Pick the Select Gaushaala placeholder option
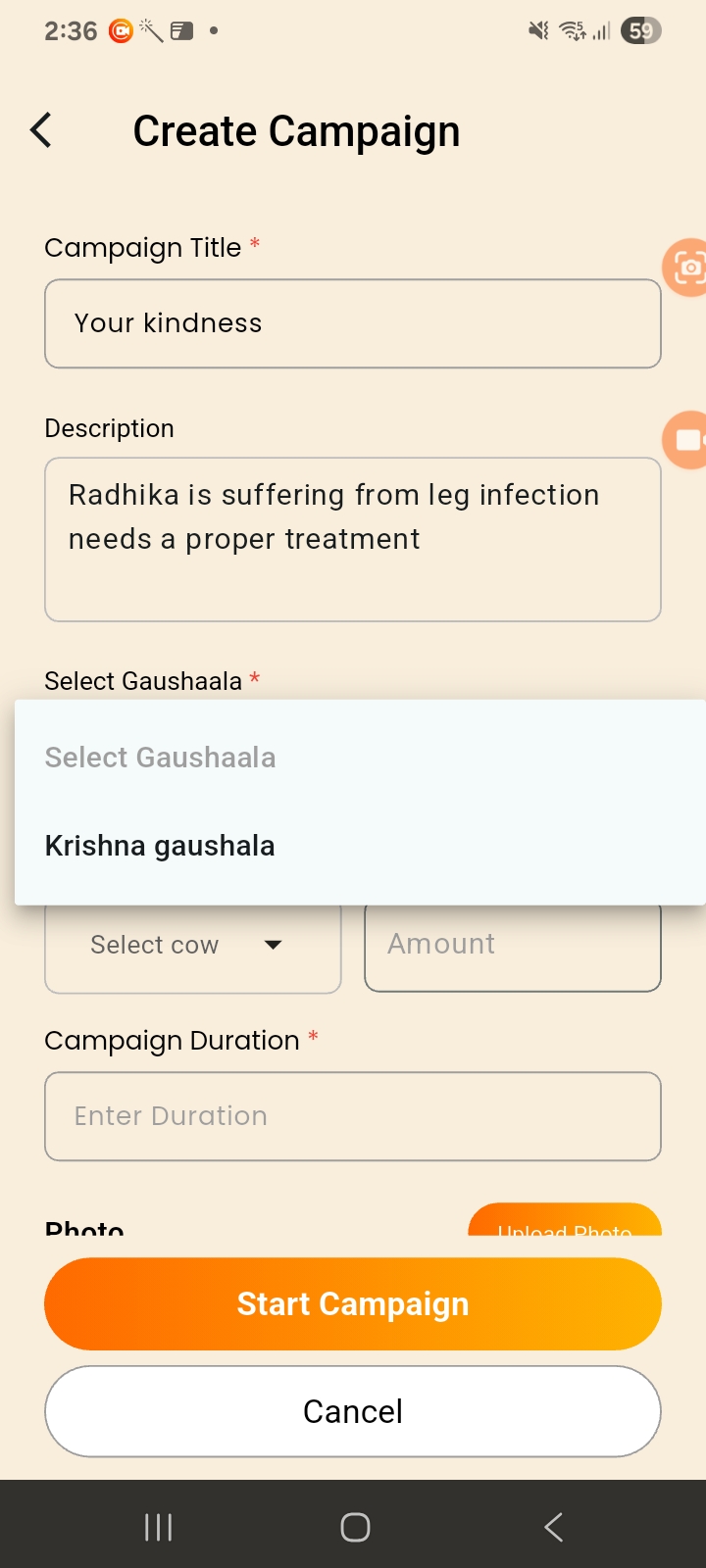This screenshot has width=706, height=1568. (x=160, y=758)
